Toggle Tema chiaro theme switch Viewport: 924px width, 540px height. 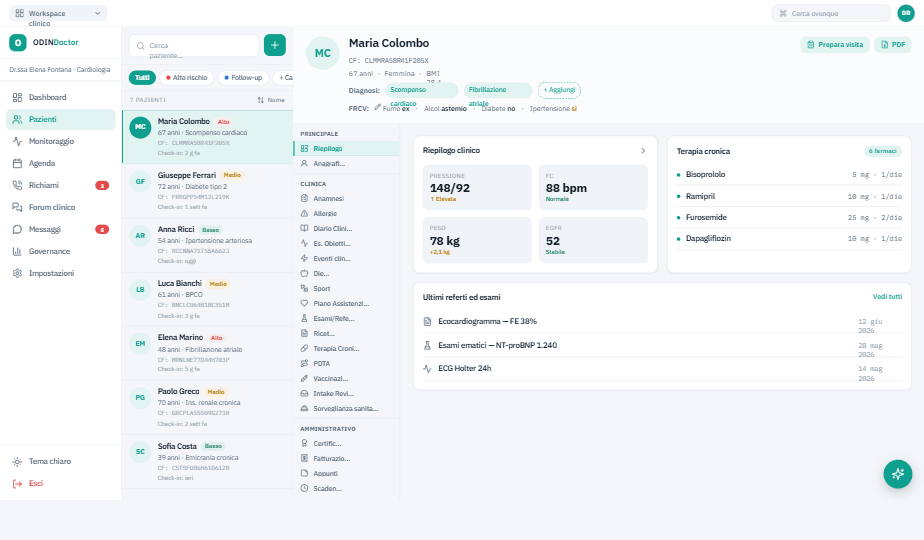point(60,462)
